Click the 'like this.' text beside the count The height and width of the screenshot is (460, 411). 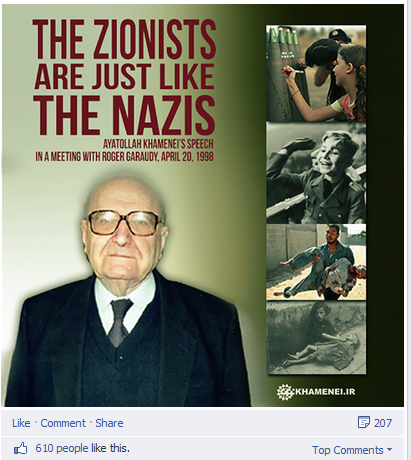[x=110, y=448]
